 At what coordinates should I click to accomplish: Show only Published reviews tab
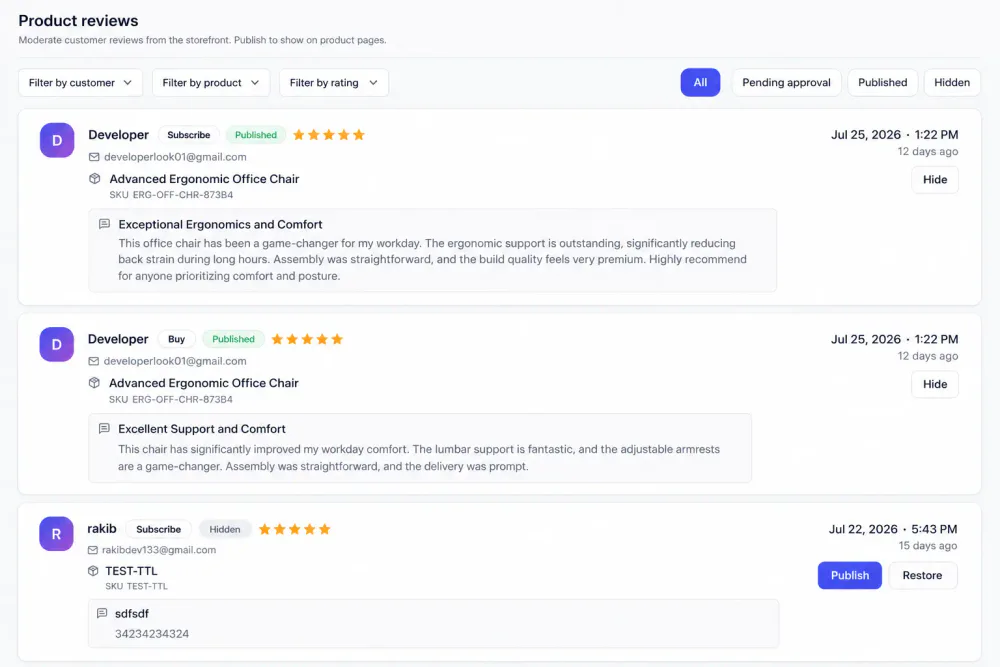883,82
